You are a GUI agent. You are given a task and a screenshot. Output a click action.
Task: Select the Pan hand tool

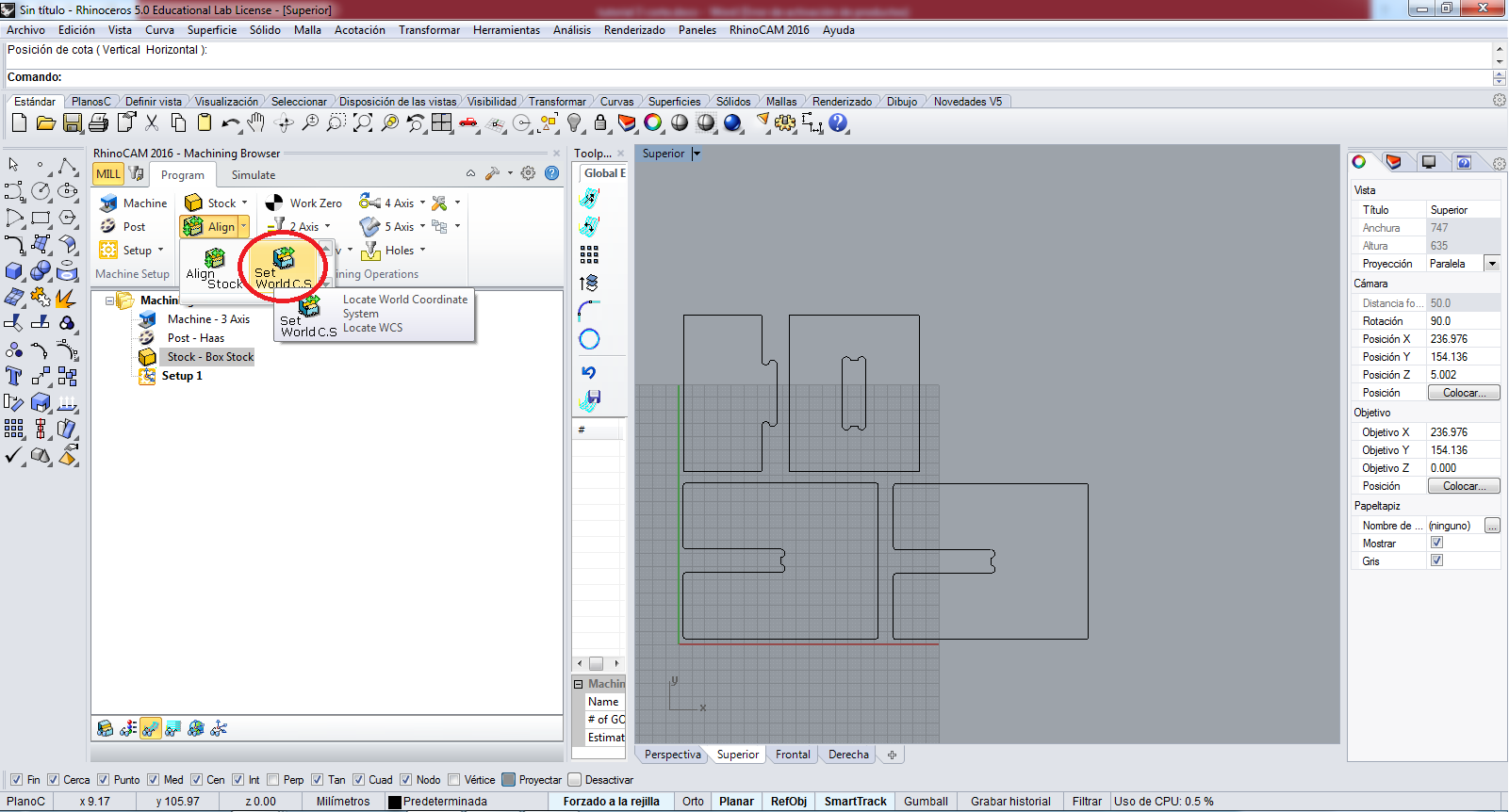256,123
